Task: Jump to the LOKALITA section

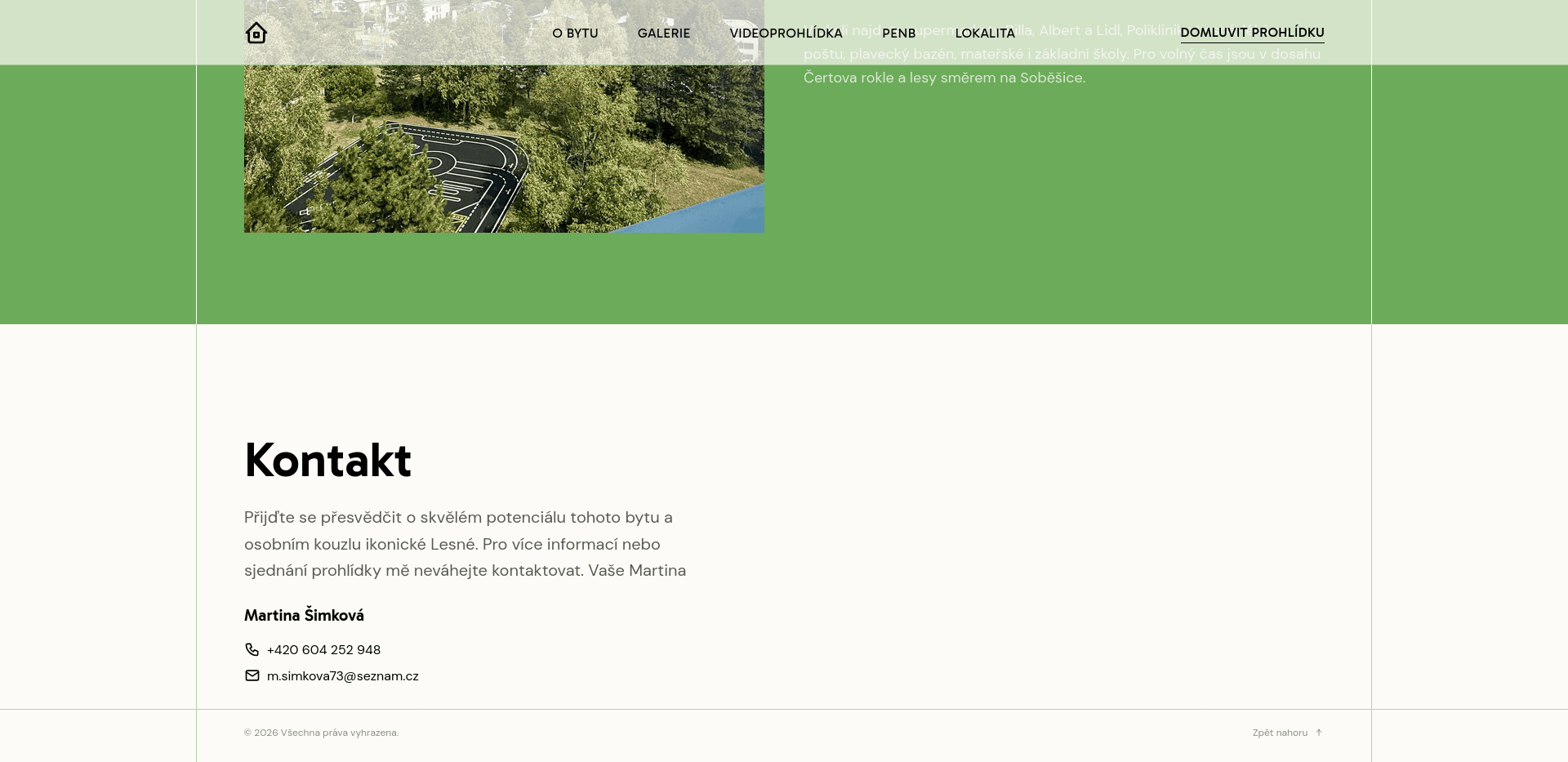Action: (985, 33)
